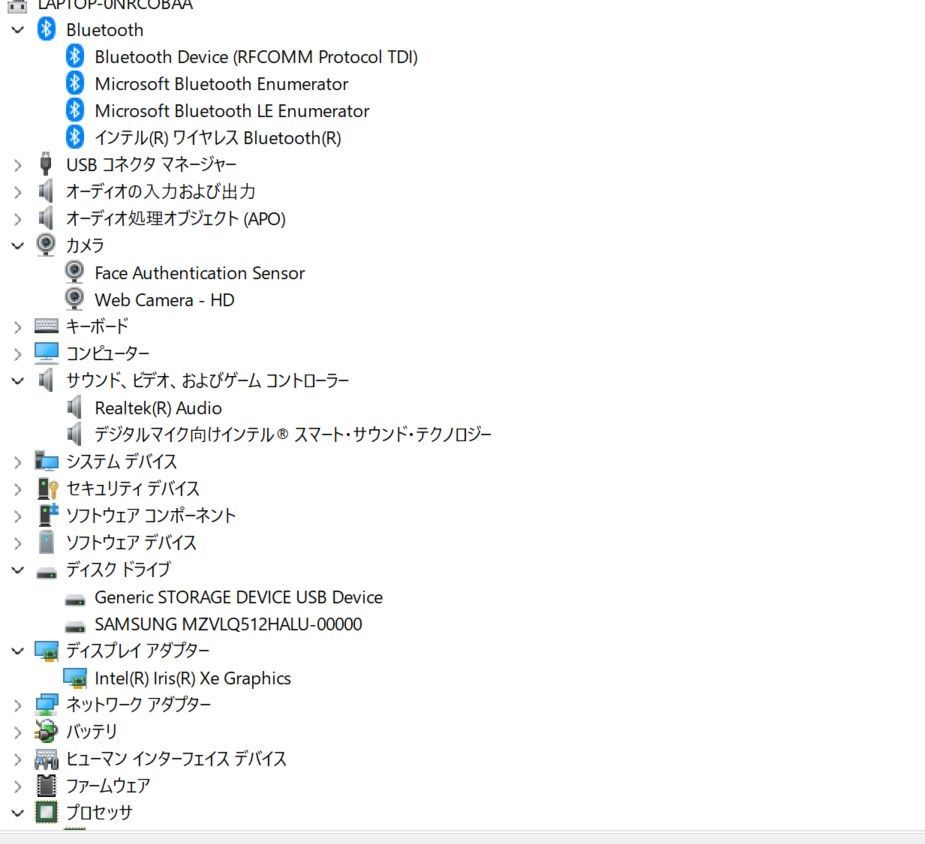This screenshot has width=925, height=844.
Task: Click the USB コネクタ マネージャー icon
Action: 46,164
